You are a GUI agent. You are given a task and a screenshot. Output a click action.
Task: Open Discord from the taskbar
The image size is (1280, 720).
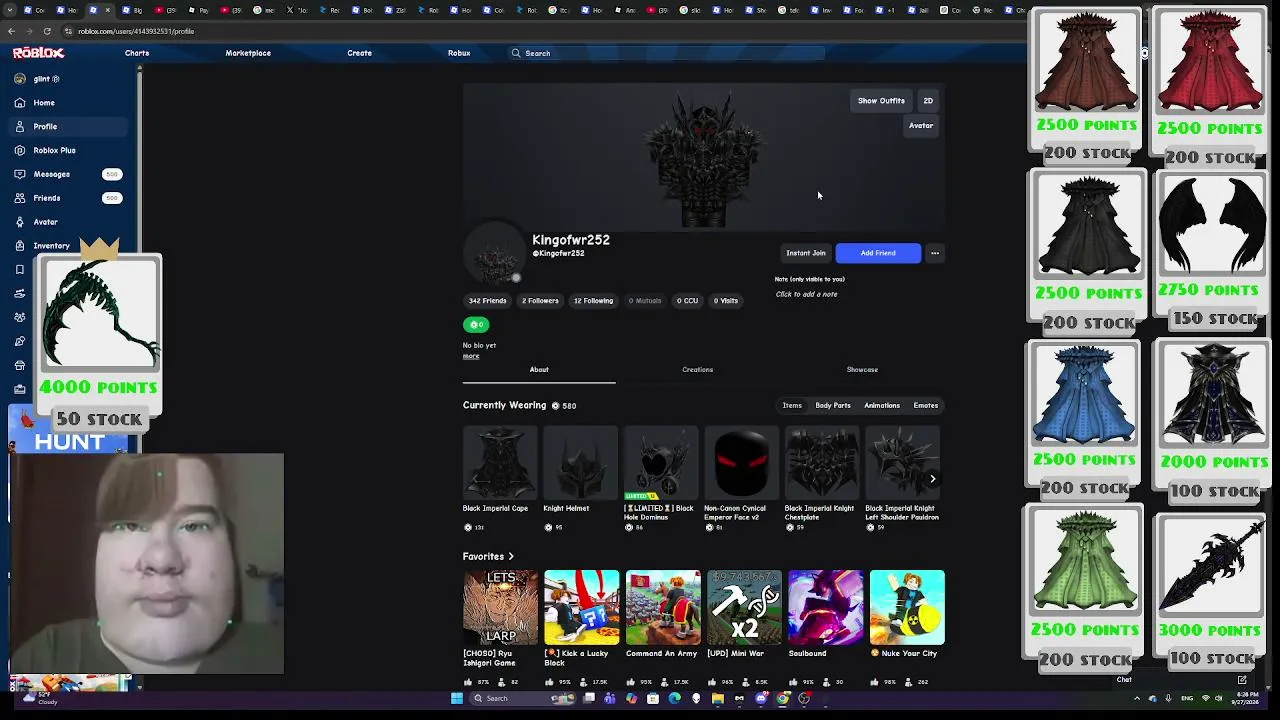tap(760, 698)
